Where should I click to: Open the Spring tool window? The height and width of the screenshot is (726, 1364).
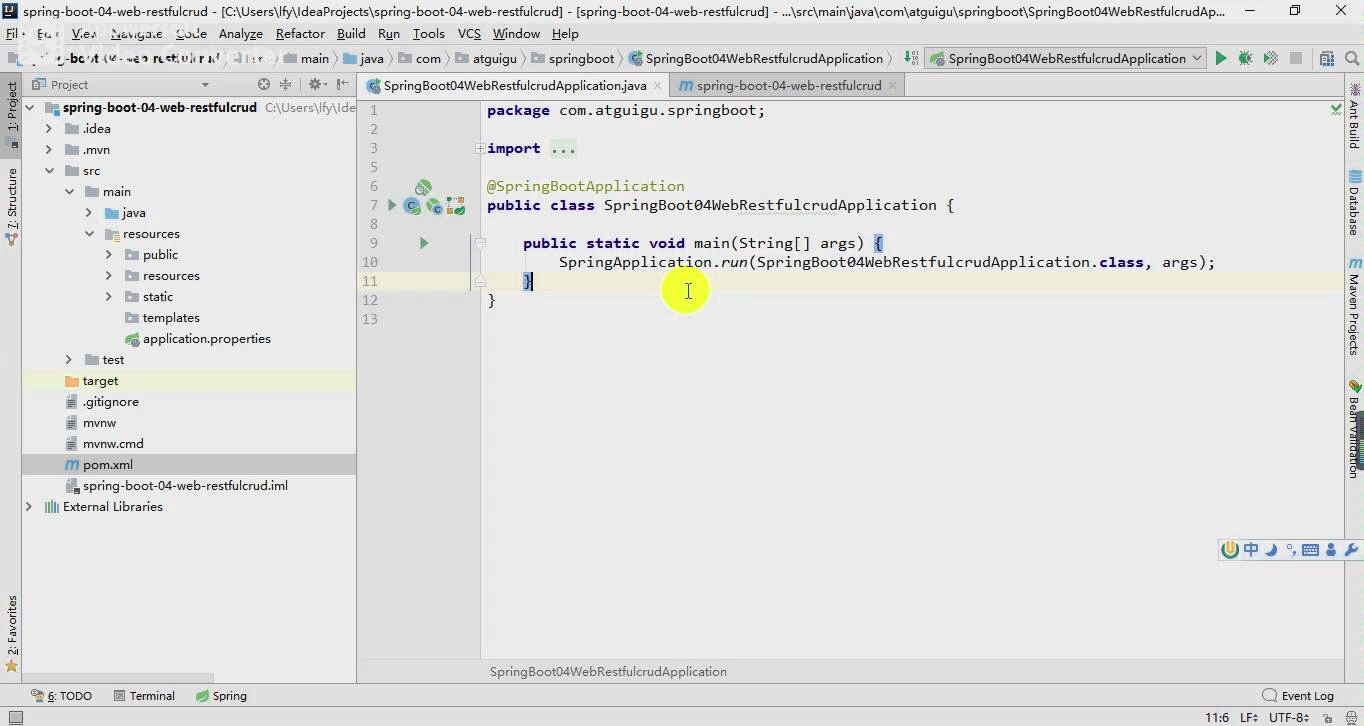click(x=221, y=696)
